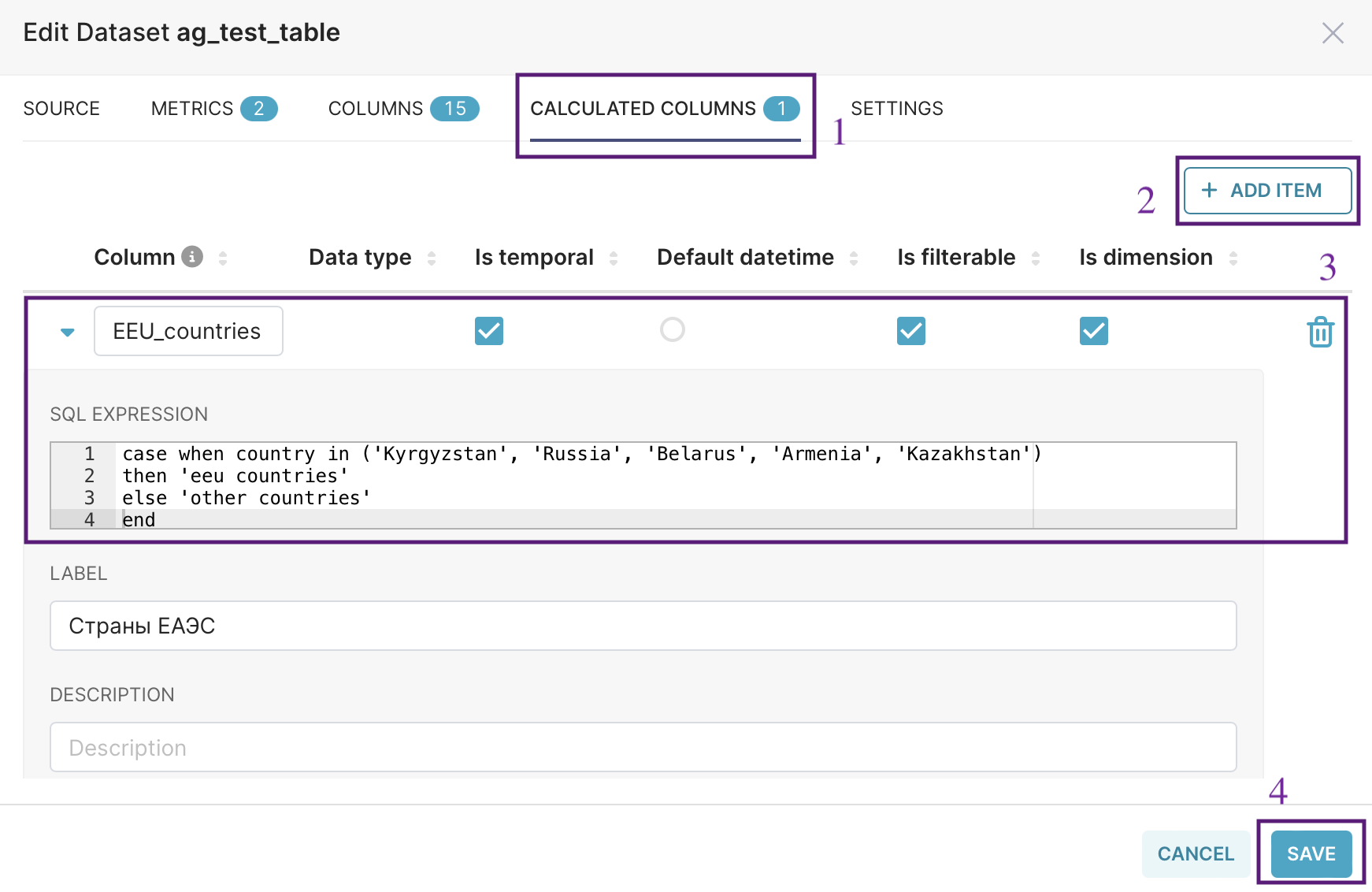Viewport: 1372px width, 892px height.
Task: Sort by Default datetime column
Action: coord(854,258)
